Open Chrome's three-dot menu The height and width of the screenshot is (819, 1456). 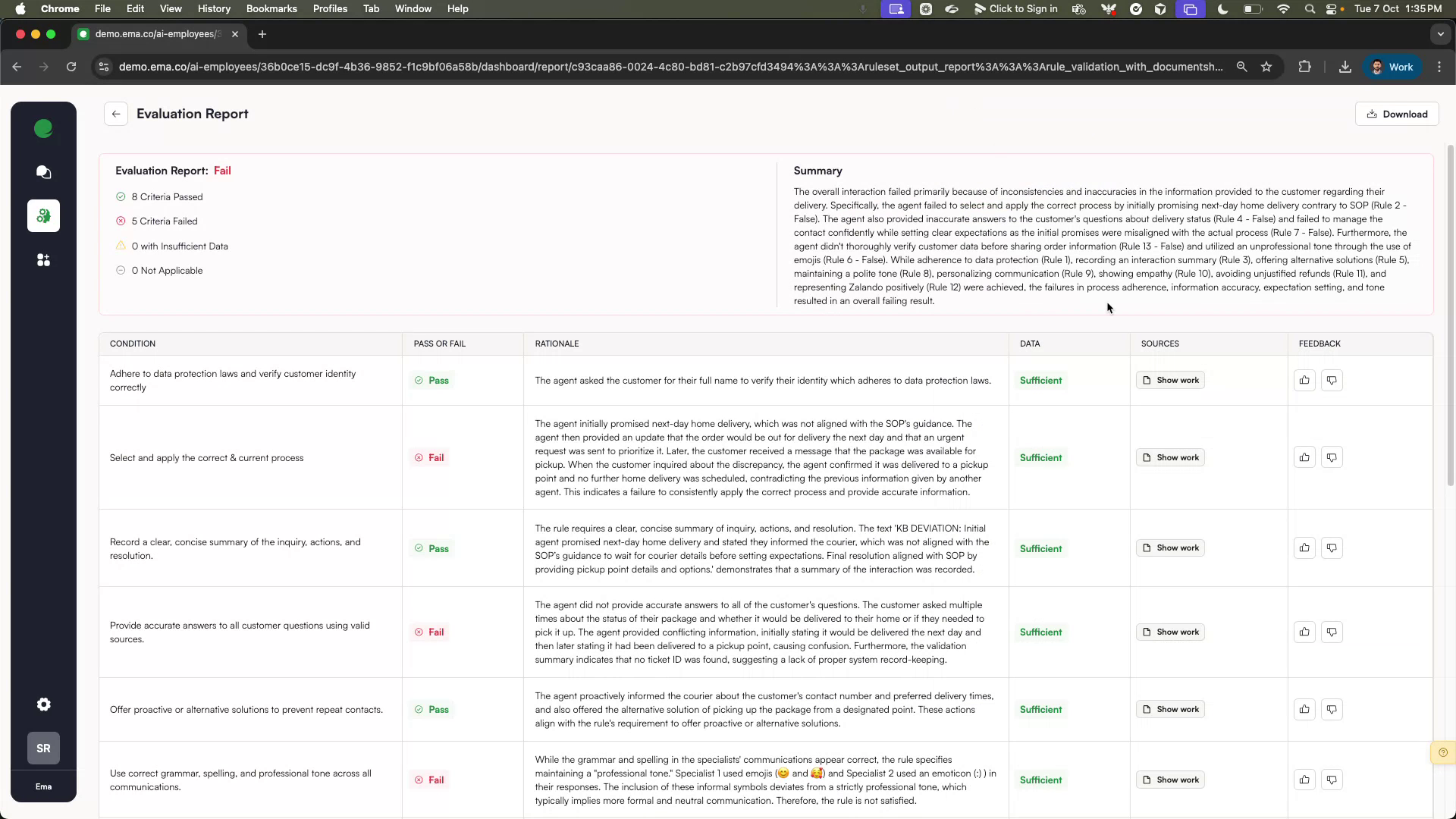click(x=1439, y=67)
